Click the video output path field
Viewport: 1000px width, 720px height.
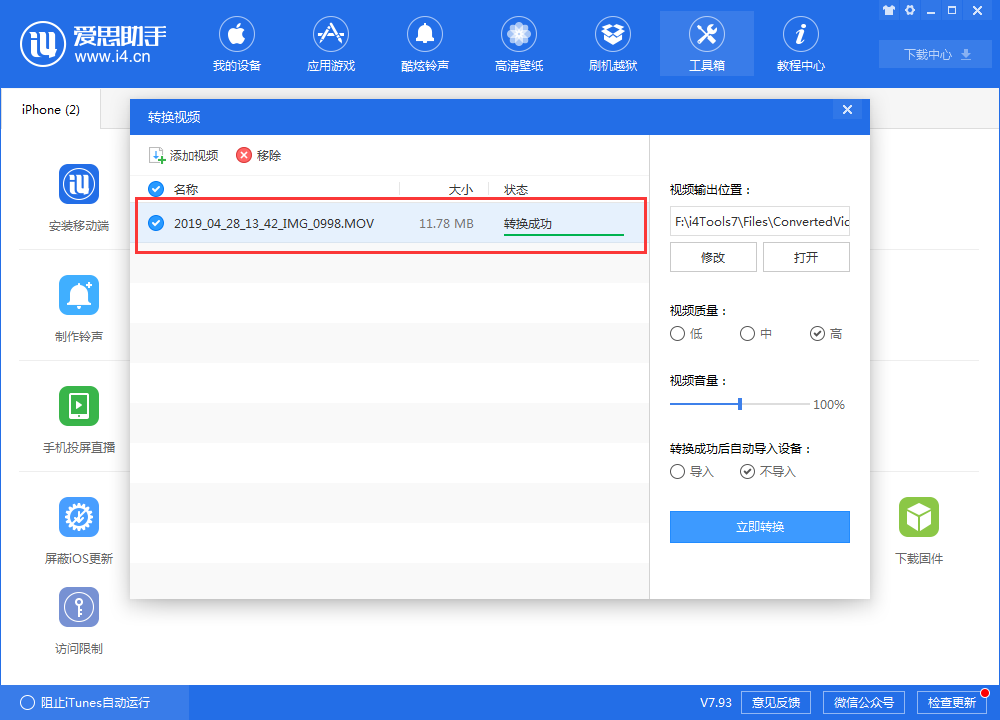pyautogui.click(x=760, y=221)
